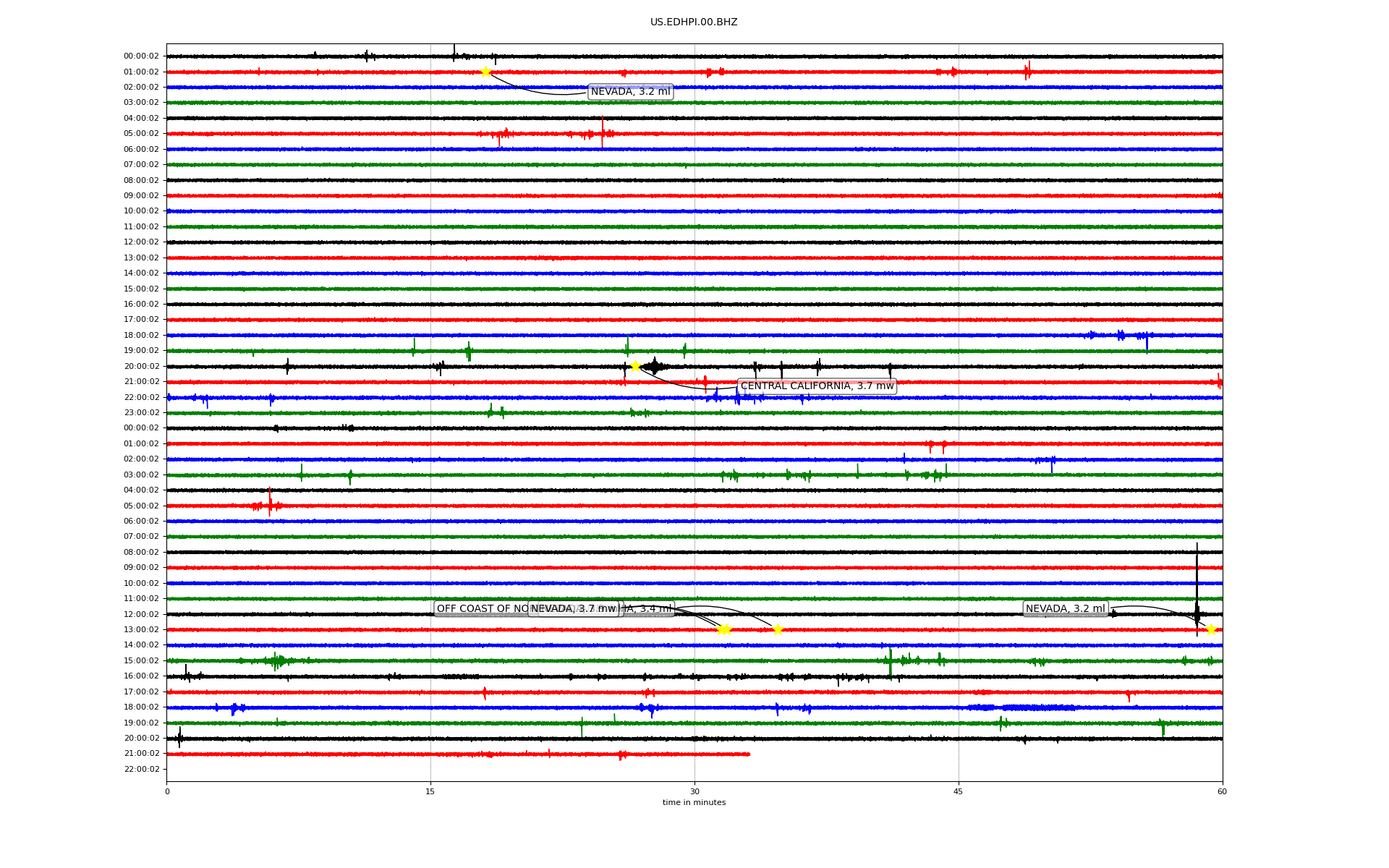Click the NEVADA, 3.2 ml label beside the tall black spike

click(1065, 609)
